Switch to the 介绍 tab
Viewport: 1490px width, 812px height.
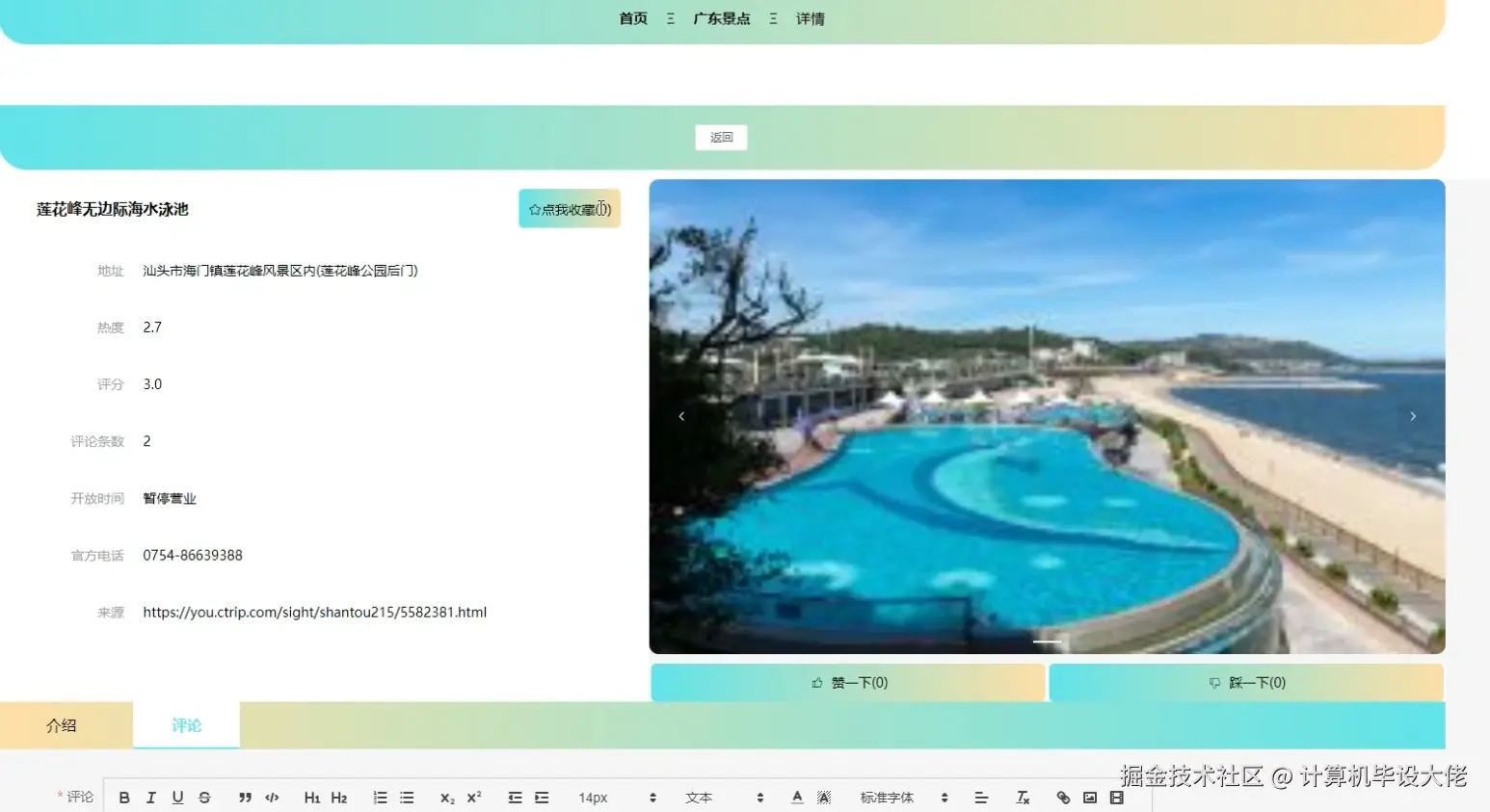[x=63, y=725]
